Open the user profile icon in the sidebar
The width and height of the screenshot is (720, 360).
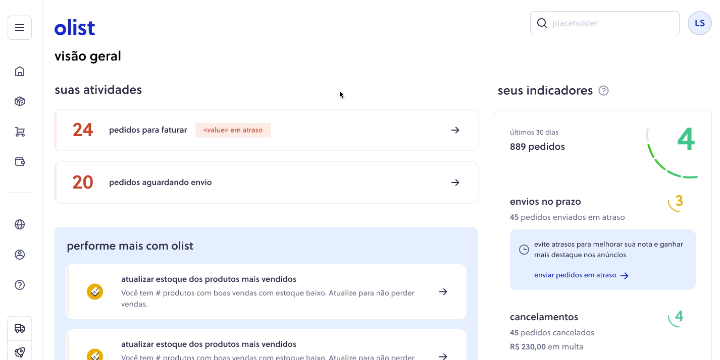pyautogui.click(x=19, y=255)
